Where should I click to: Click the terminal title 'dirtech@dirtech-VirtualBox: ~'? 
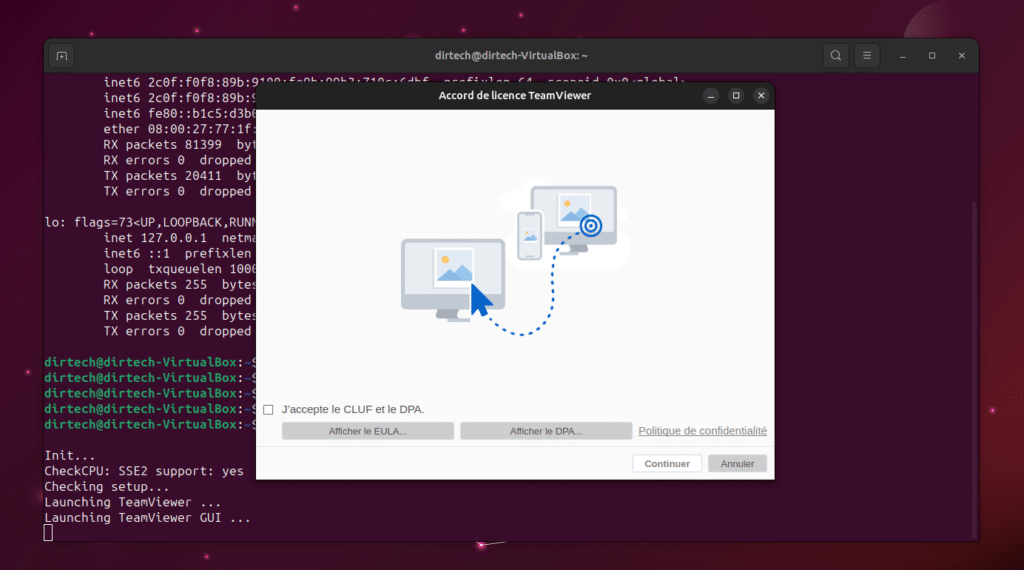coord(511,56)
